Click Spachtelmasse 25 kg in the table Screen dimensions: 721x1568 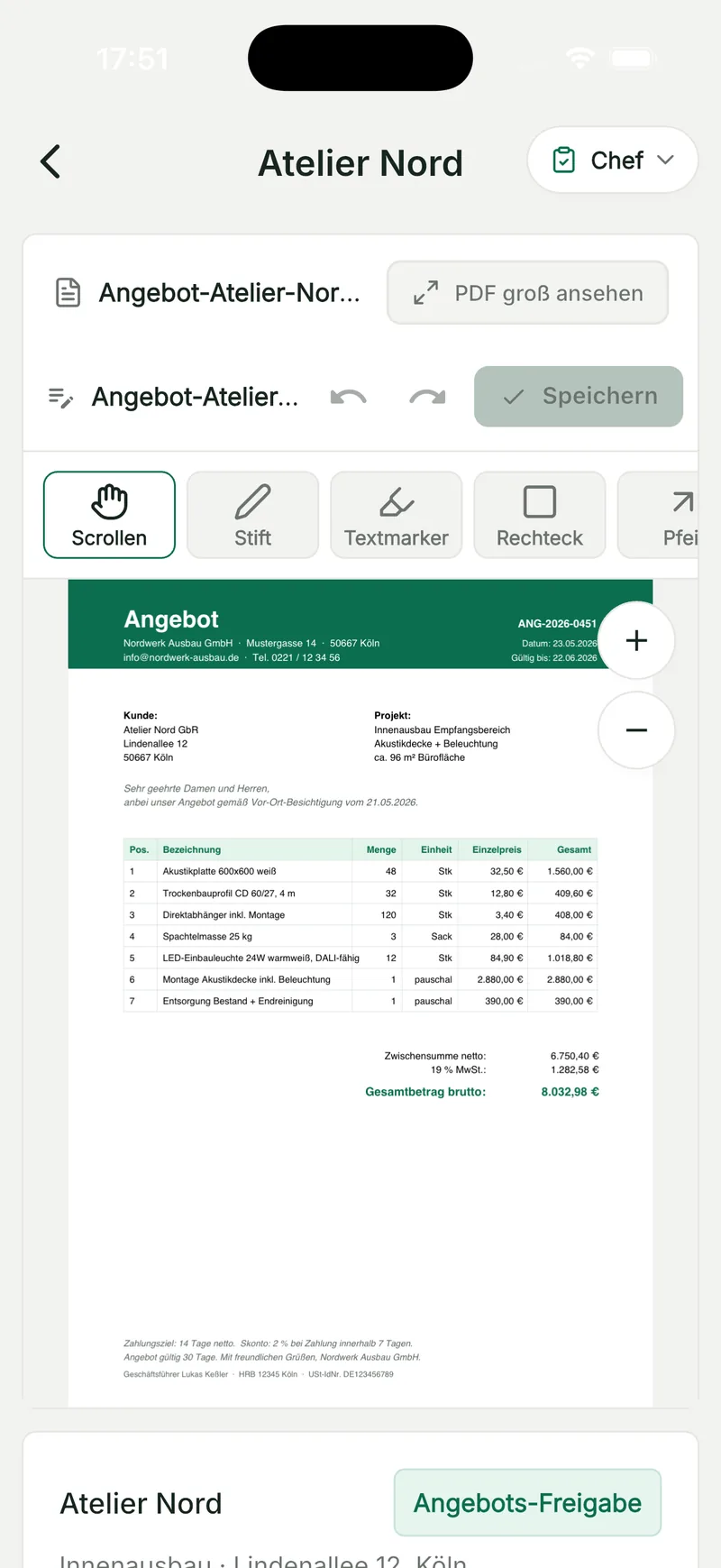point(207,937)
